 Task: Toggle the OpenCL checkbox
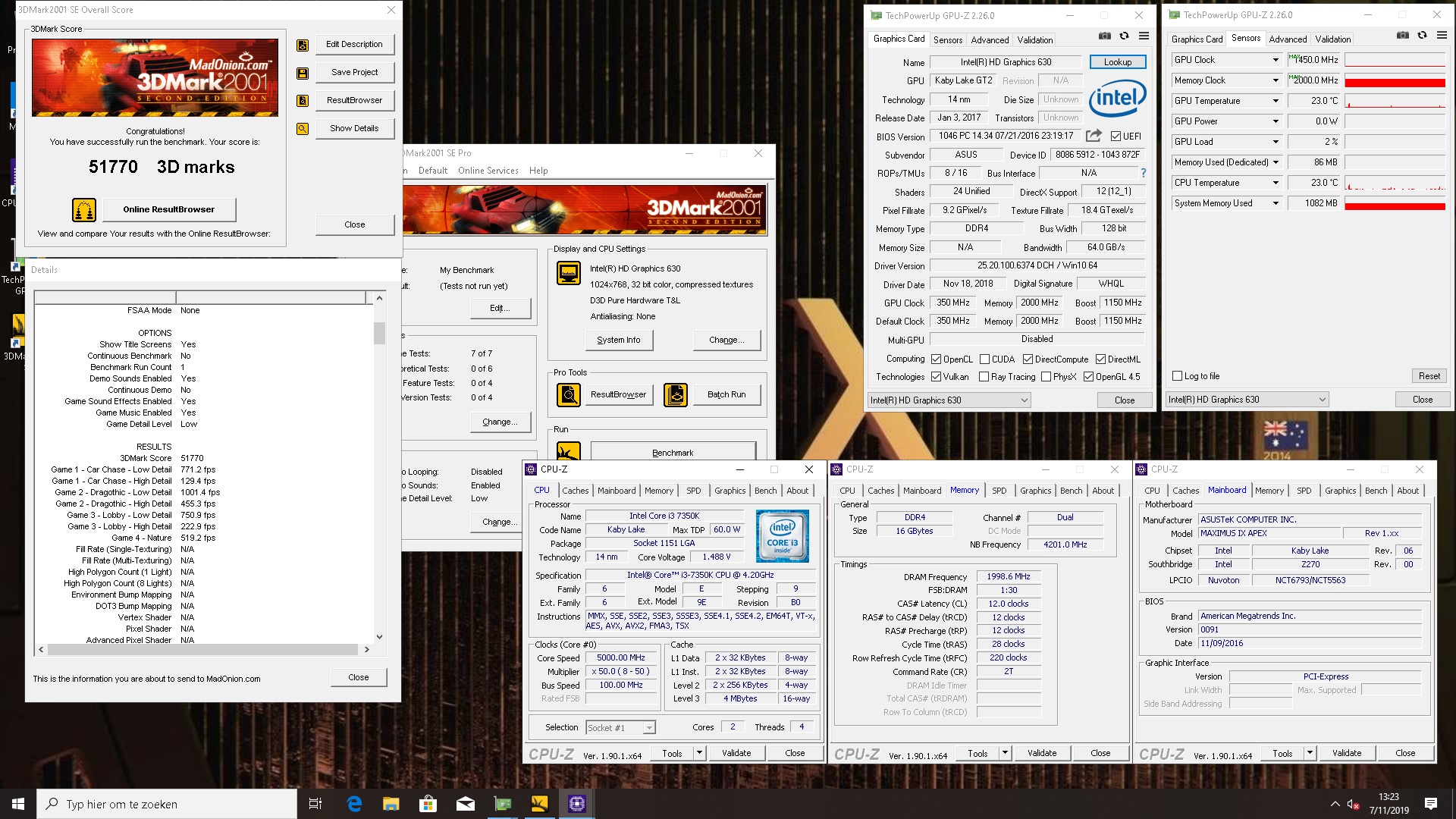click(x=937, y=359)
